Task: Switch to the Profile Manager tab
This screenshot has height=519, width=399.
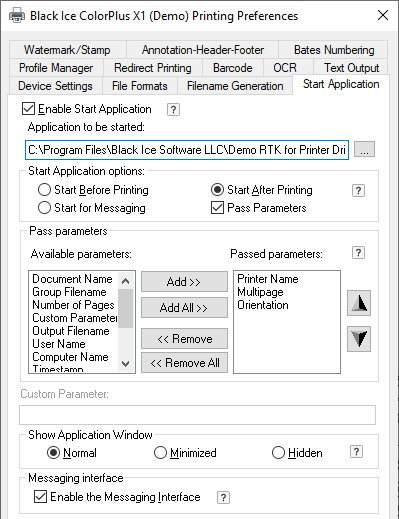Action: click(x=56, y=68)
